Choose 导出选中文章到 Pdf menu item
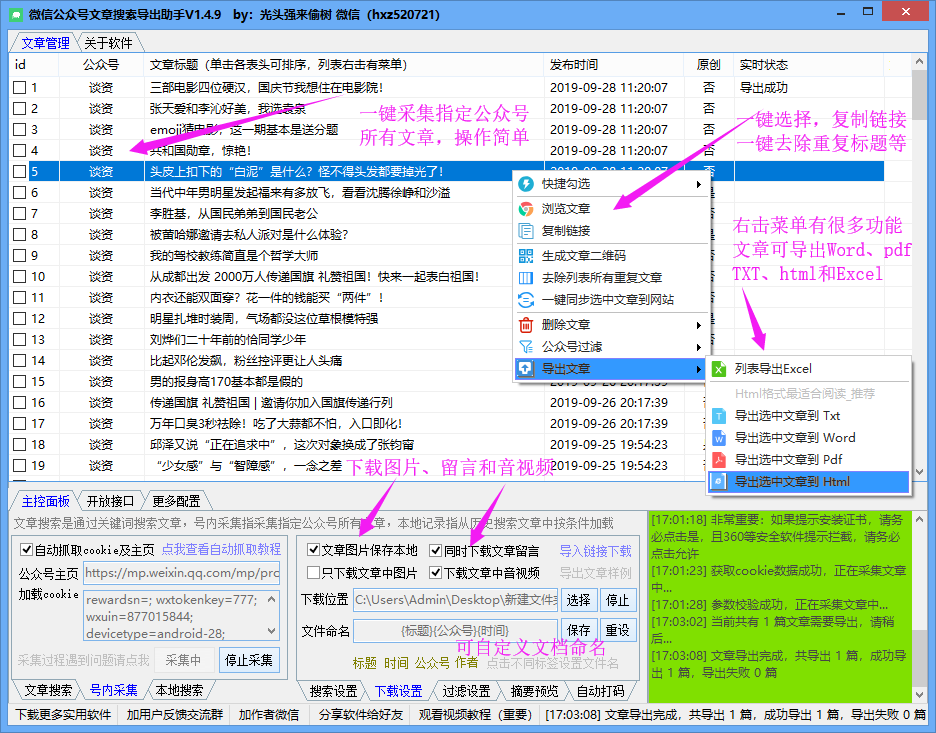The width and height of the screenshot is (936, 733). tap(809, 460)
